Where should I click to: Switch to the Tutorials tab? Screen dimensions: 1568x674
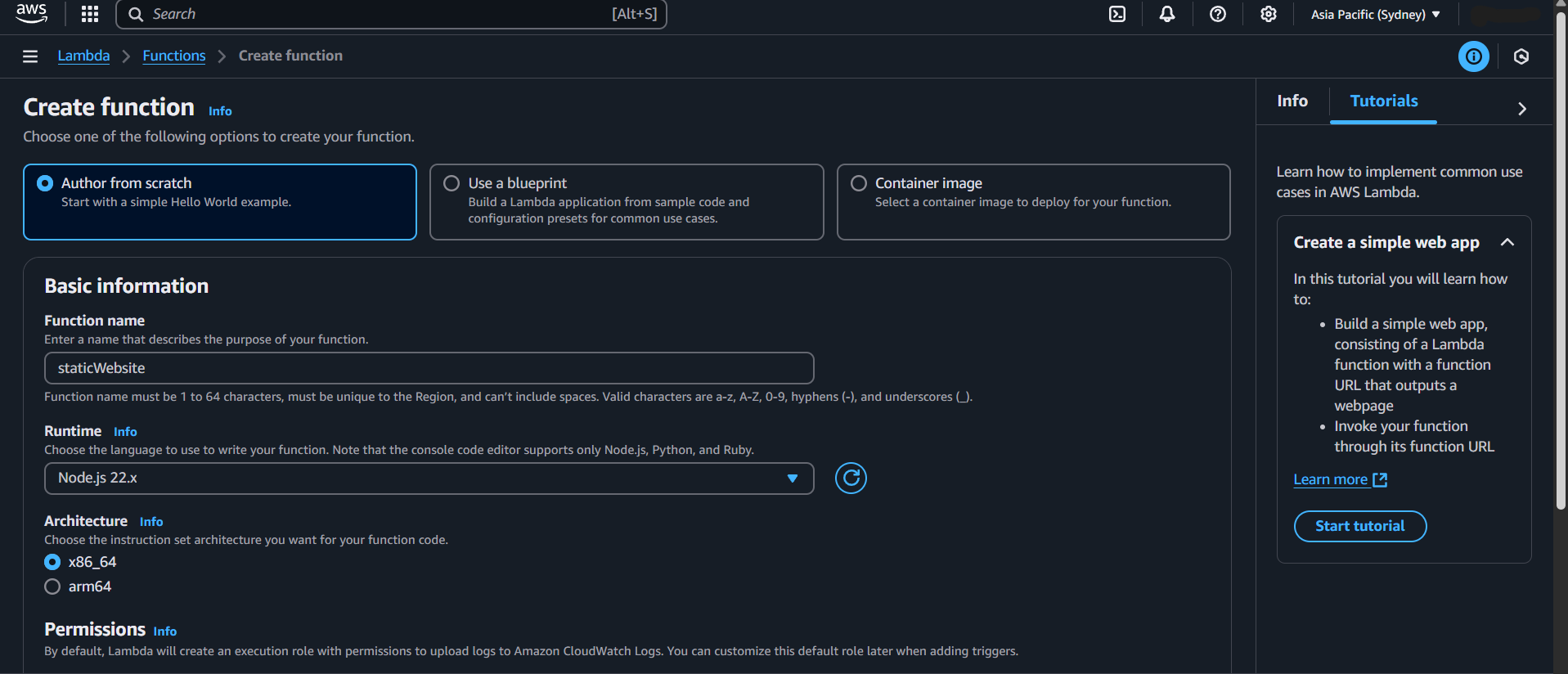pyautogui.click(x=1384, y=101)
